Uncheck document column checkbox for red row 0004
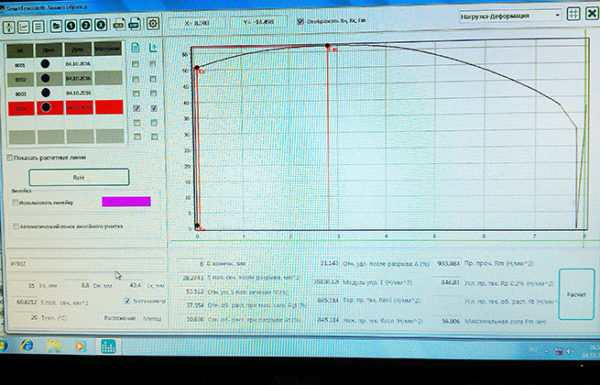 [x=136, y=109]
